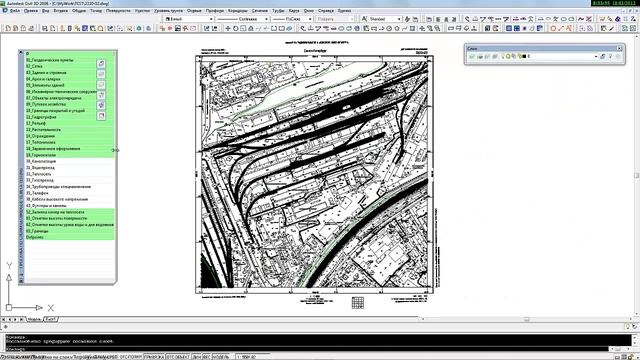Toggle ВЕС lineweight display in status bar

coord(207,357)
